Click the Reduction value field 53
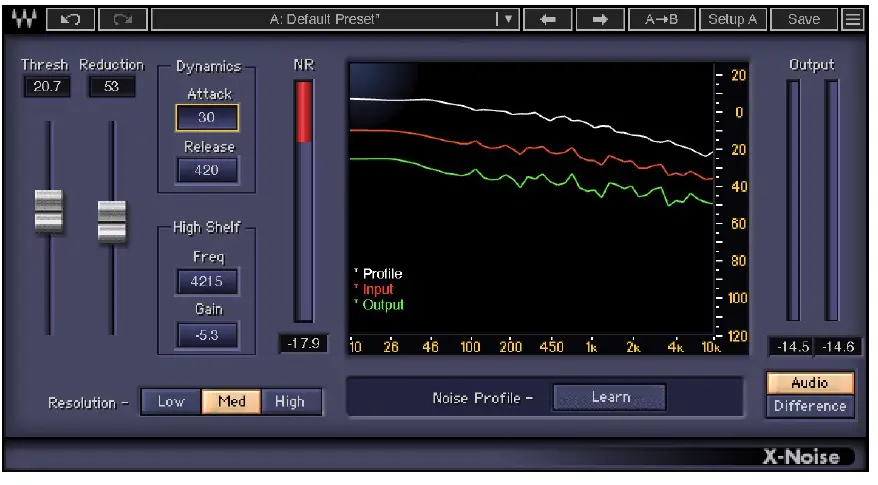 tap(111, 86)
